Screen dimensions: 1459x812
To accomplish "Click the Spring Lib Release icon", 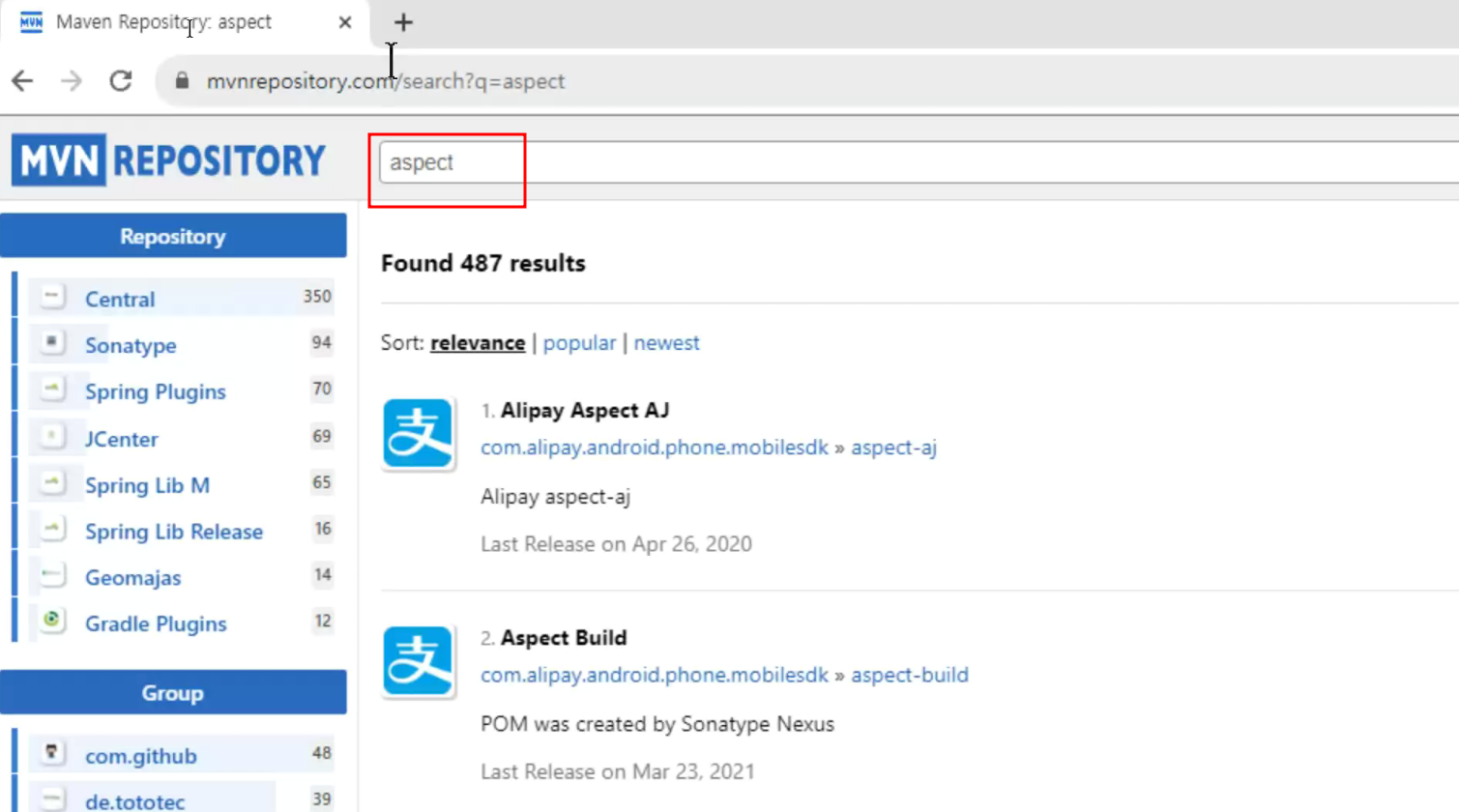I will pyautogui.click(x=52, y=530).
